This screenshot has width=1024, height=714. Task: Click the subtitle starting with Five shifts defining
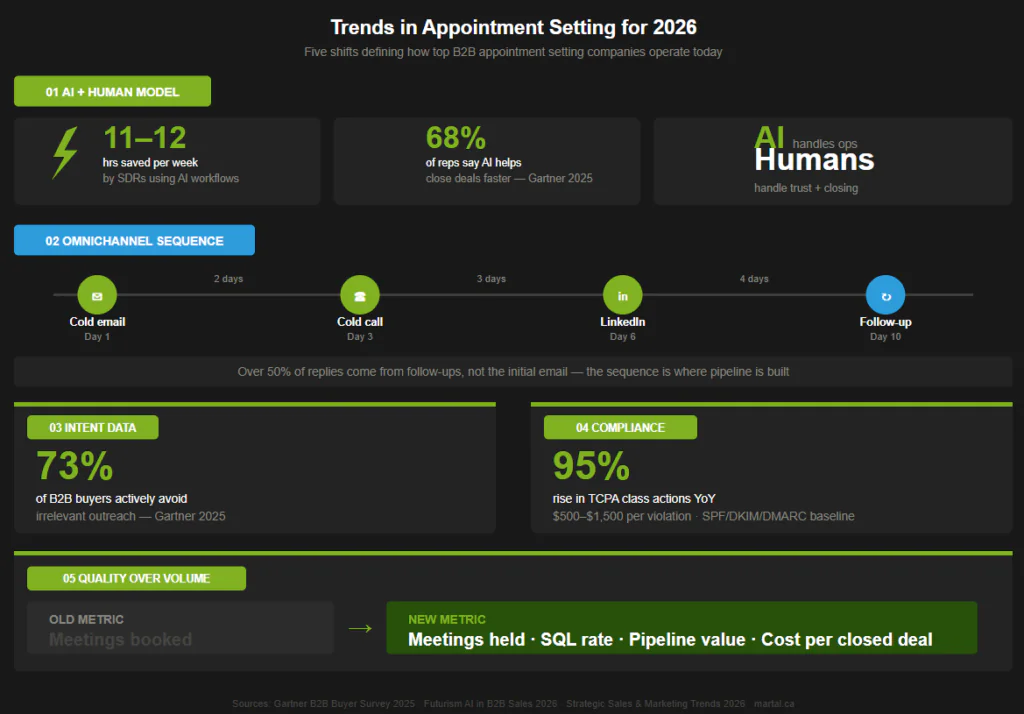point(513,52)
